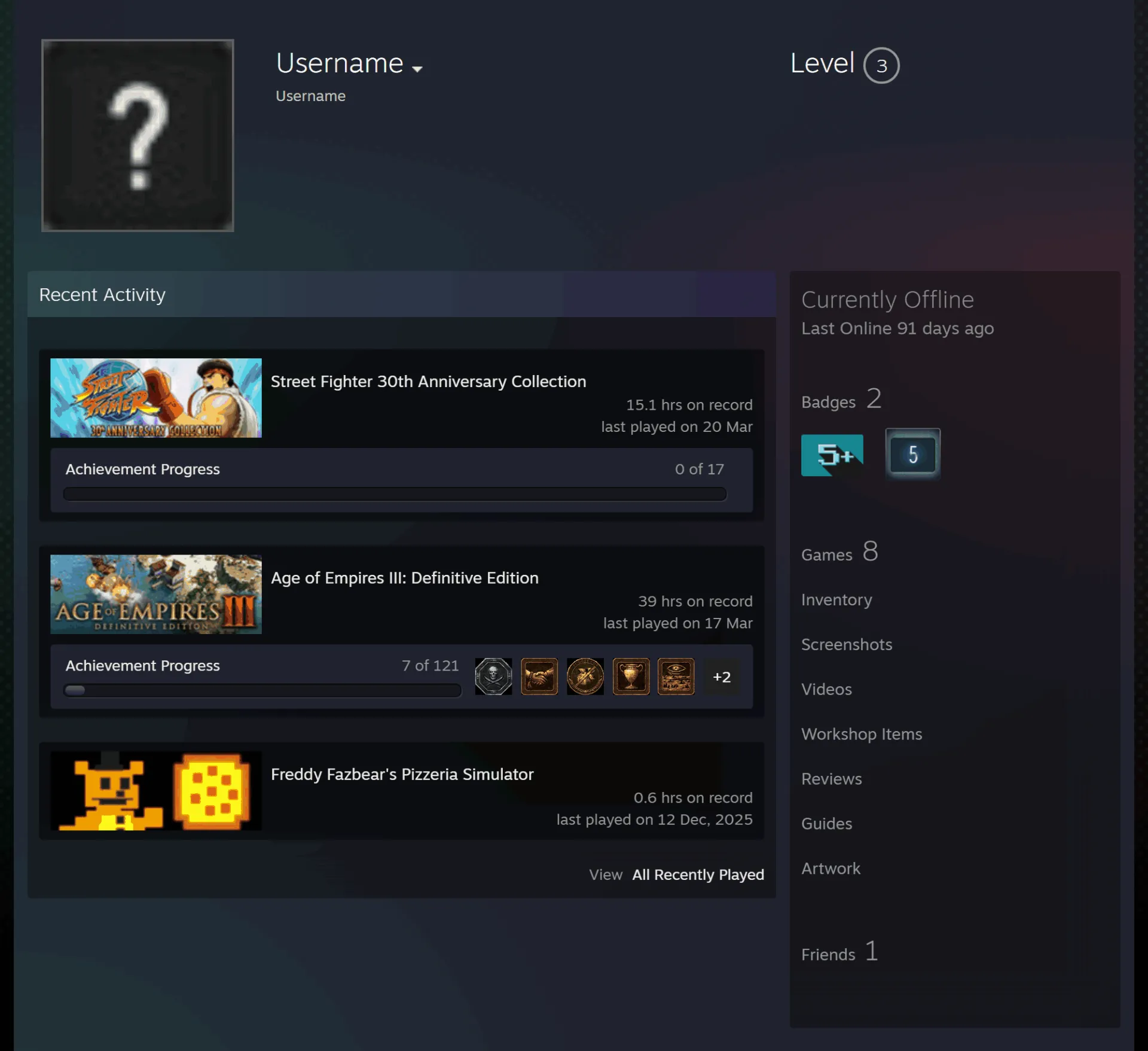Go to Artwork
This screenshot has height=1051, width=1148.
(831, 869)
